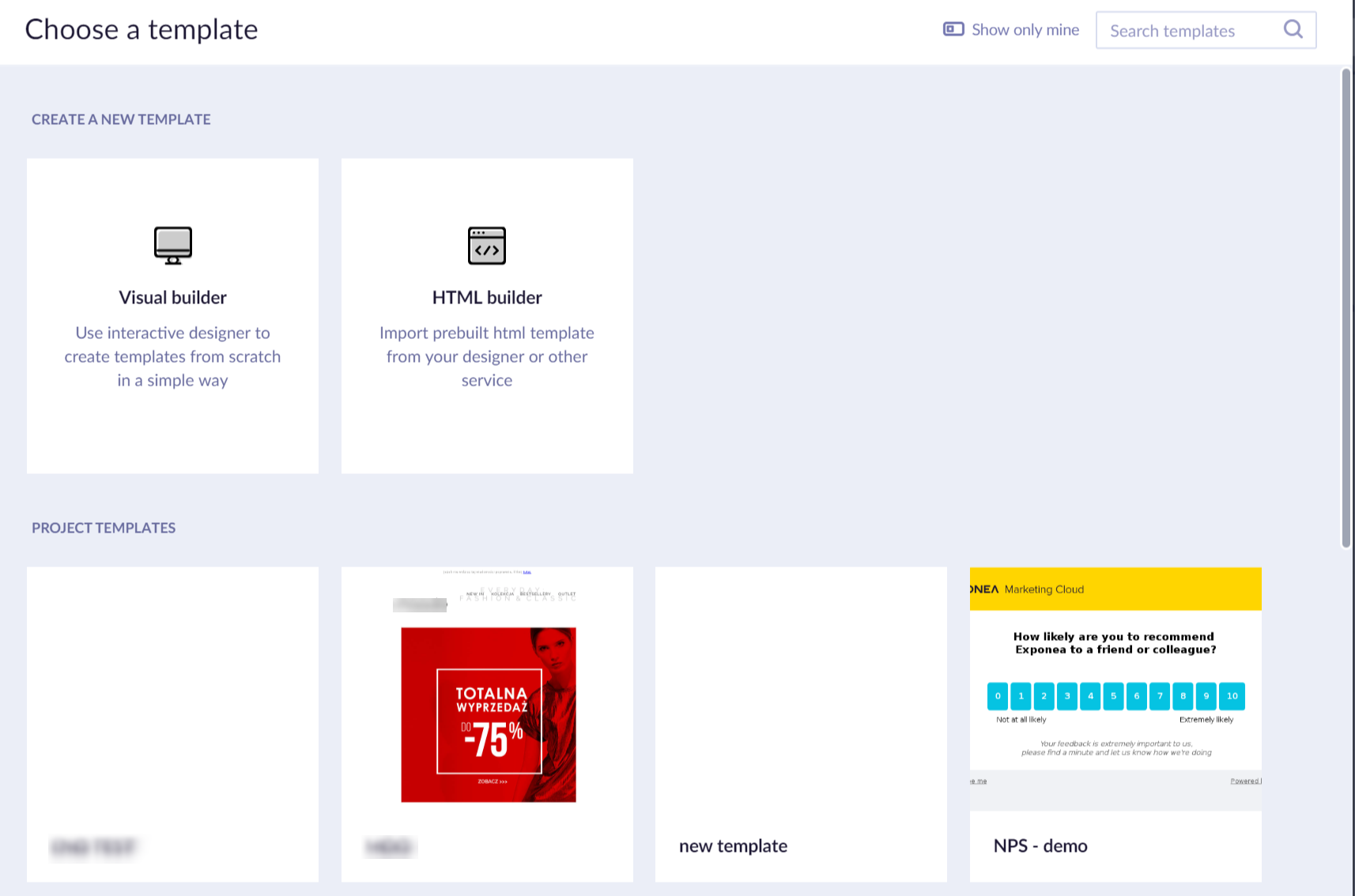Viewport: 1355px width, 896px height.
Task: Click the vertical page scrollbar
Action: coord(1346,308)
